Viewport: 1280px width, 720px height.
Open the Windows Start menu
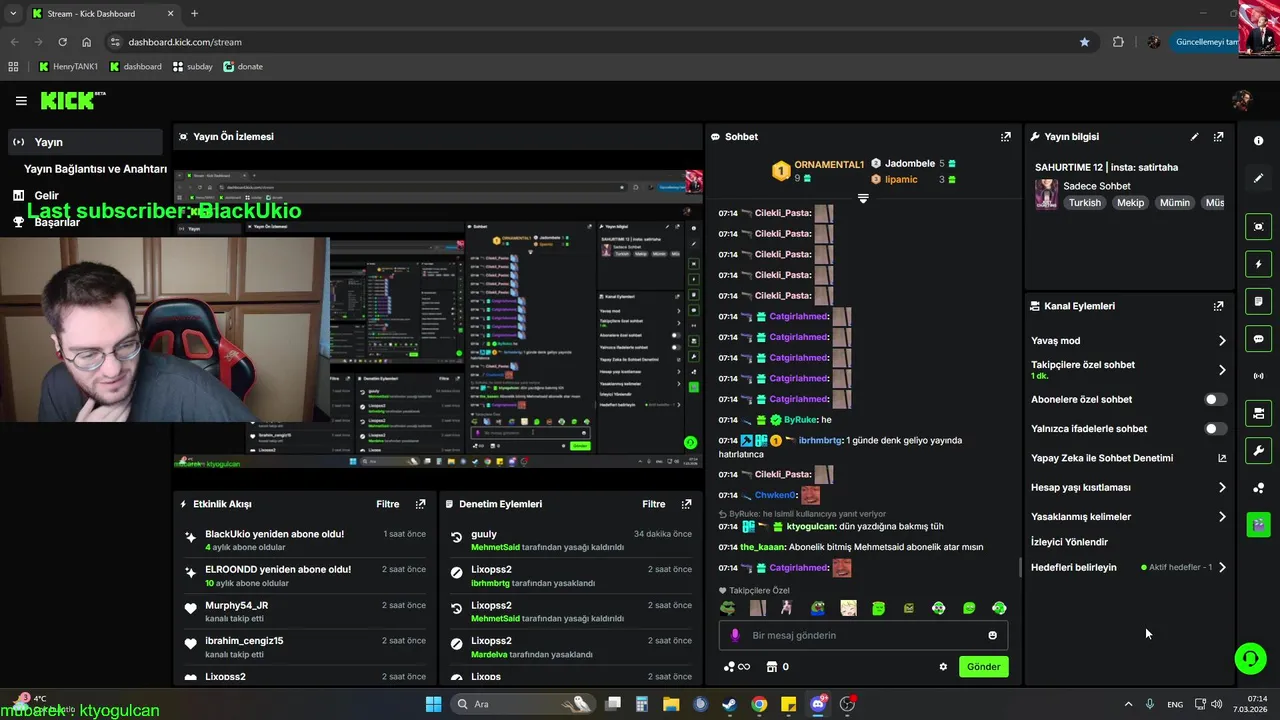point(433,704)
